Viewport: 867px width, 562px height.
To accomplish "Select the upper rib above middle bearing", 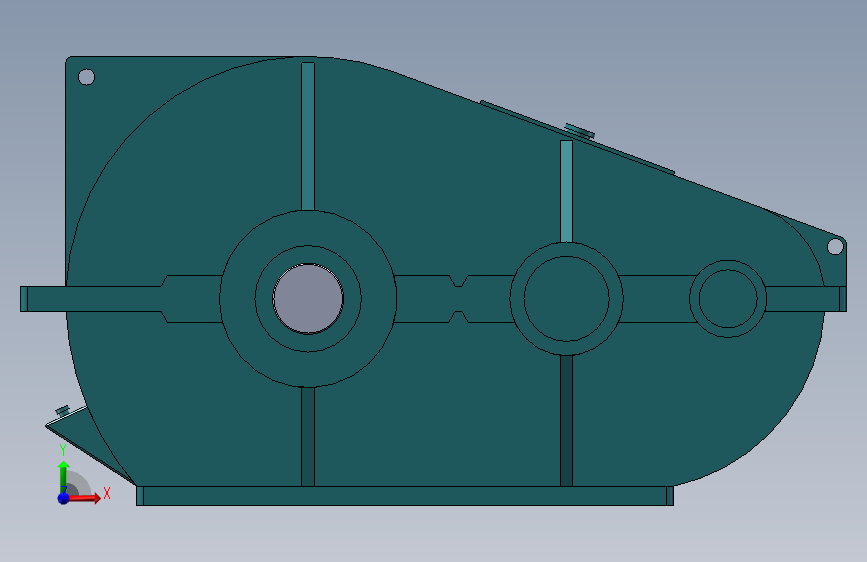I will click(x=566, y=191).
